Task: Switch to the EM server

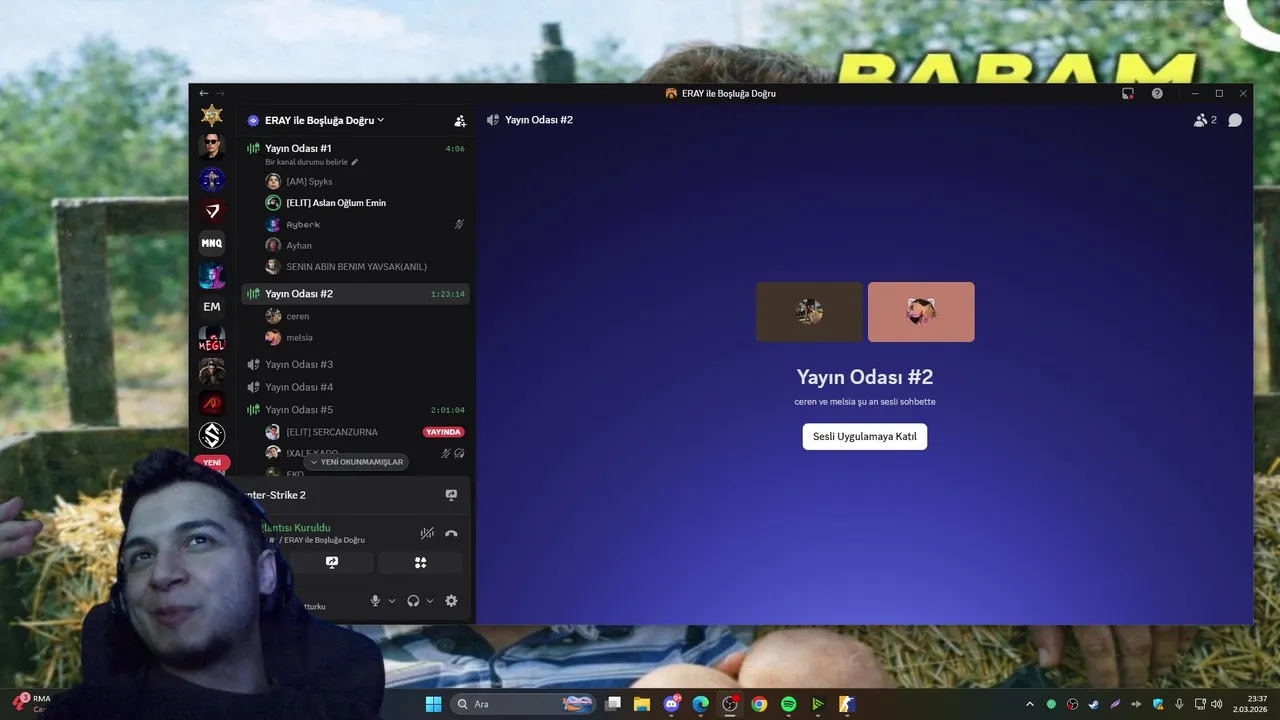Action: tap(211, 307)
